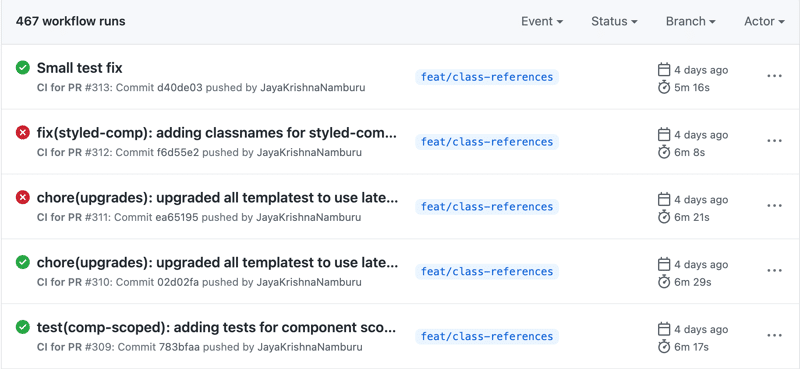Expand the Branch filter dropdown

click(690, 21)
